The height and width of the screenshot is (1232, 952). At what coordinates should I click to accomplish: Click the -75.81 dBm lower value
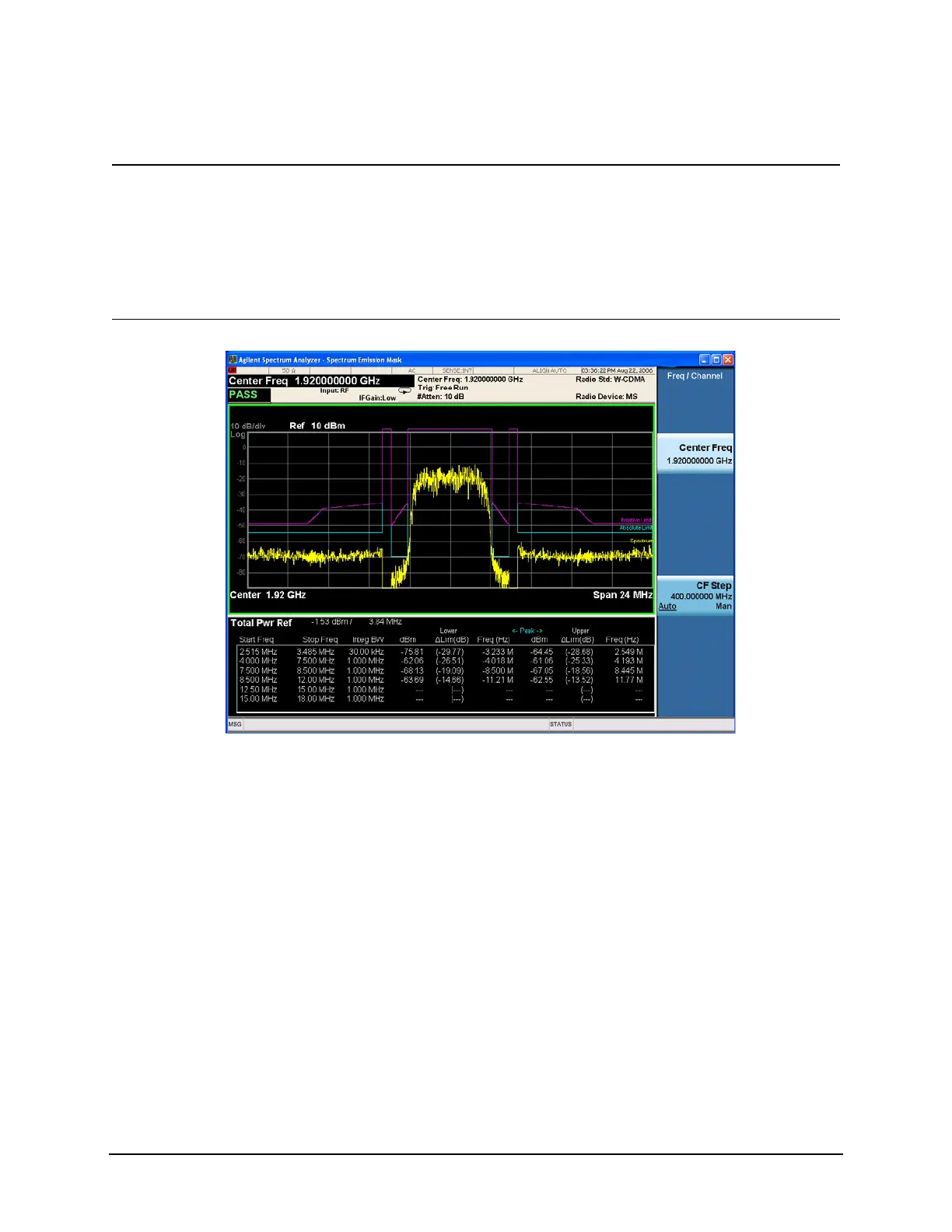(412, 652)
